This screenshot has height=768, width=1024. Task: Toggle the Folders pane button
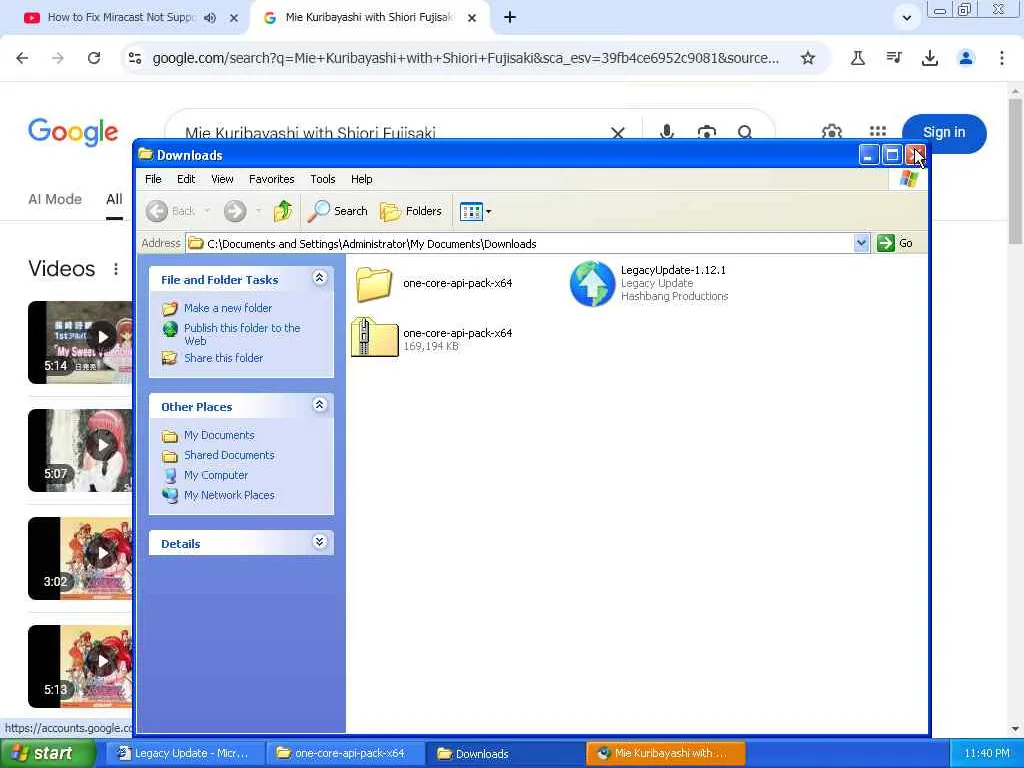click(x=411, y=211)
